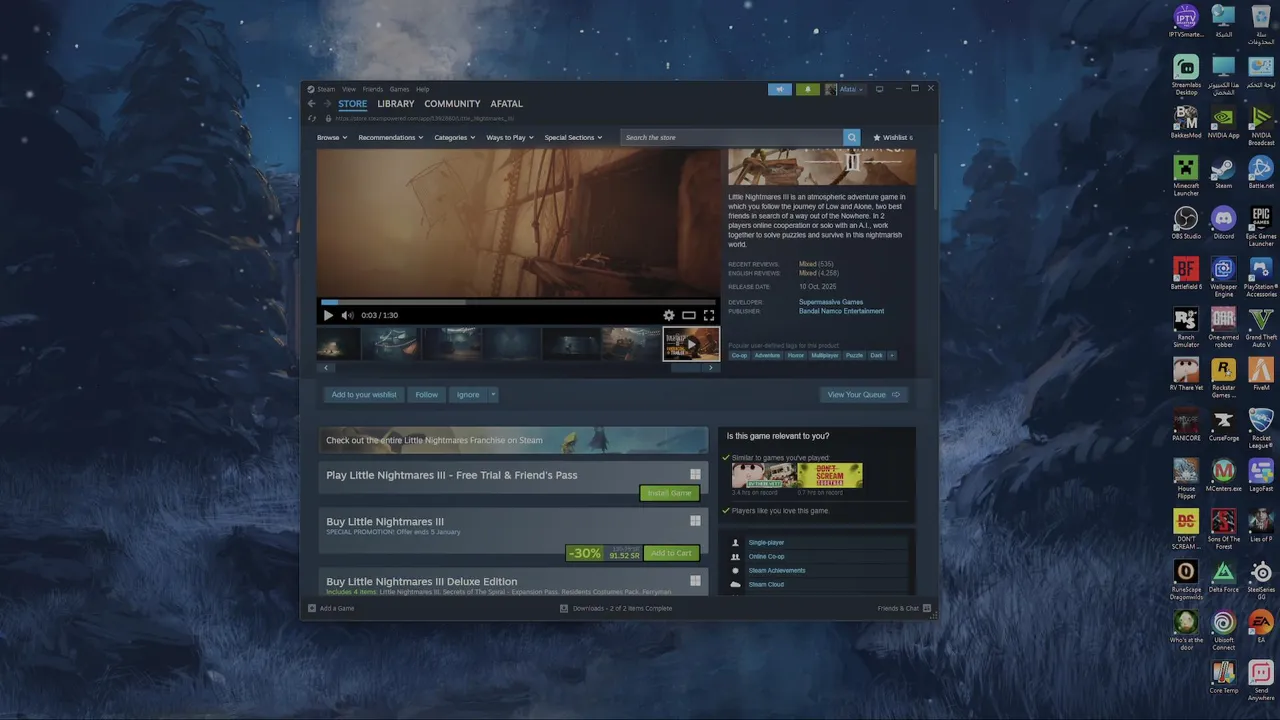The width and height of the screenshot is (1280, 720).
Task: Open the Games menu
Action: (399, 89)
